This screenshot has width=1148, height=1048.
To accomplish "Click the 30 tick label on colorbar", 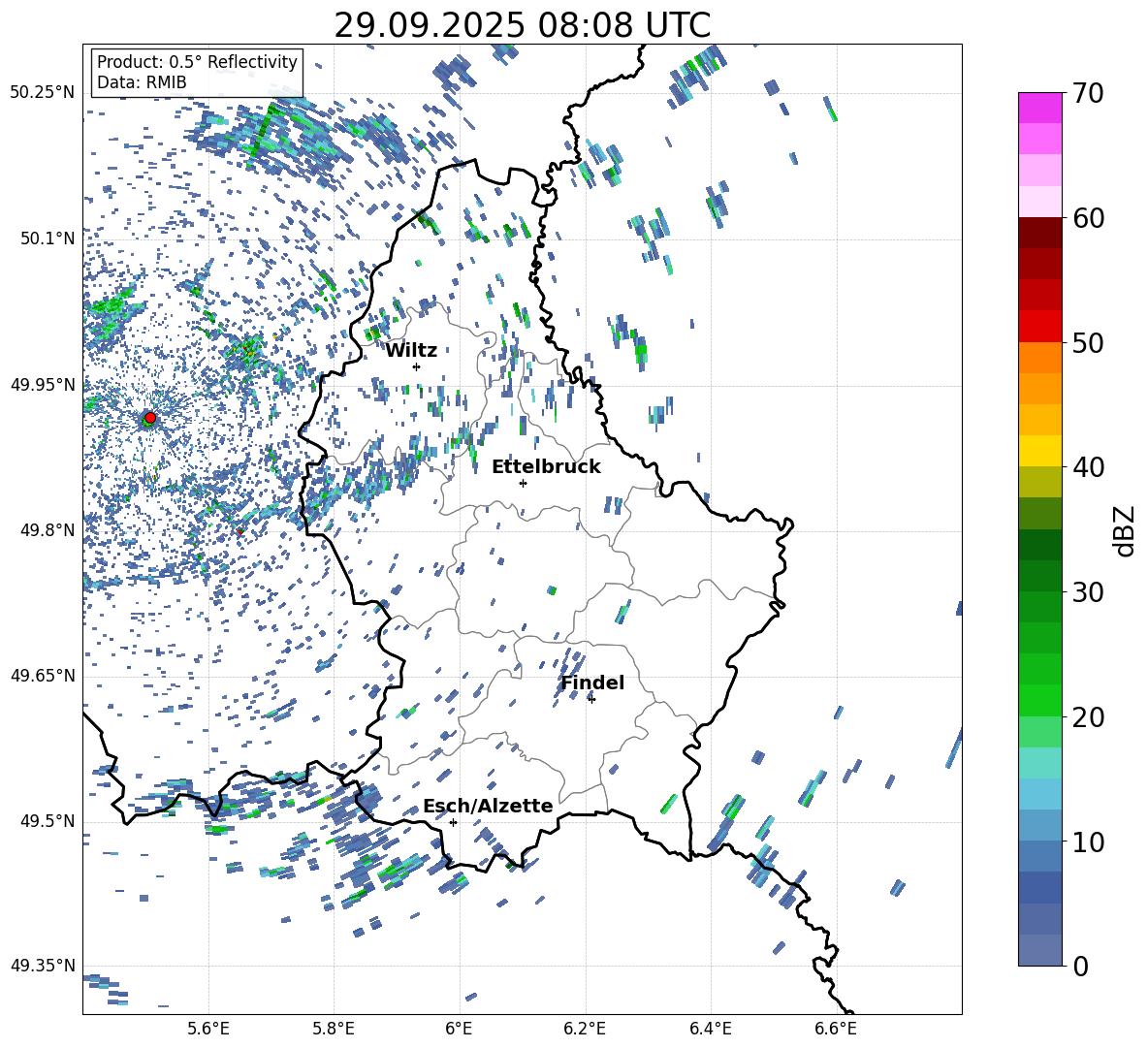I will click(1090, 592).
